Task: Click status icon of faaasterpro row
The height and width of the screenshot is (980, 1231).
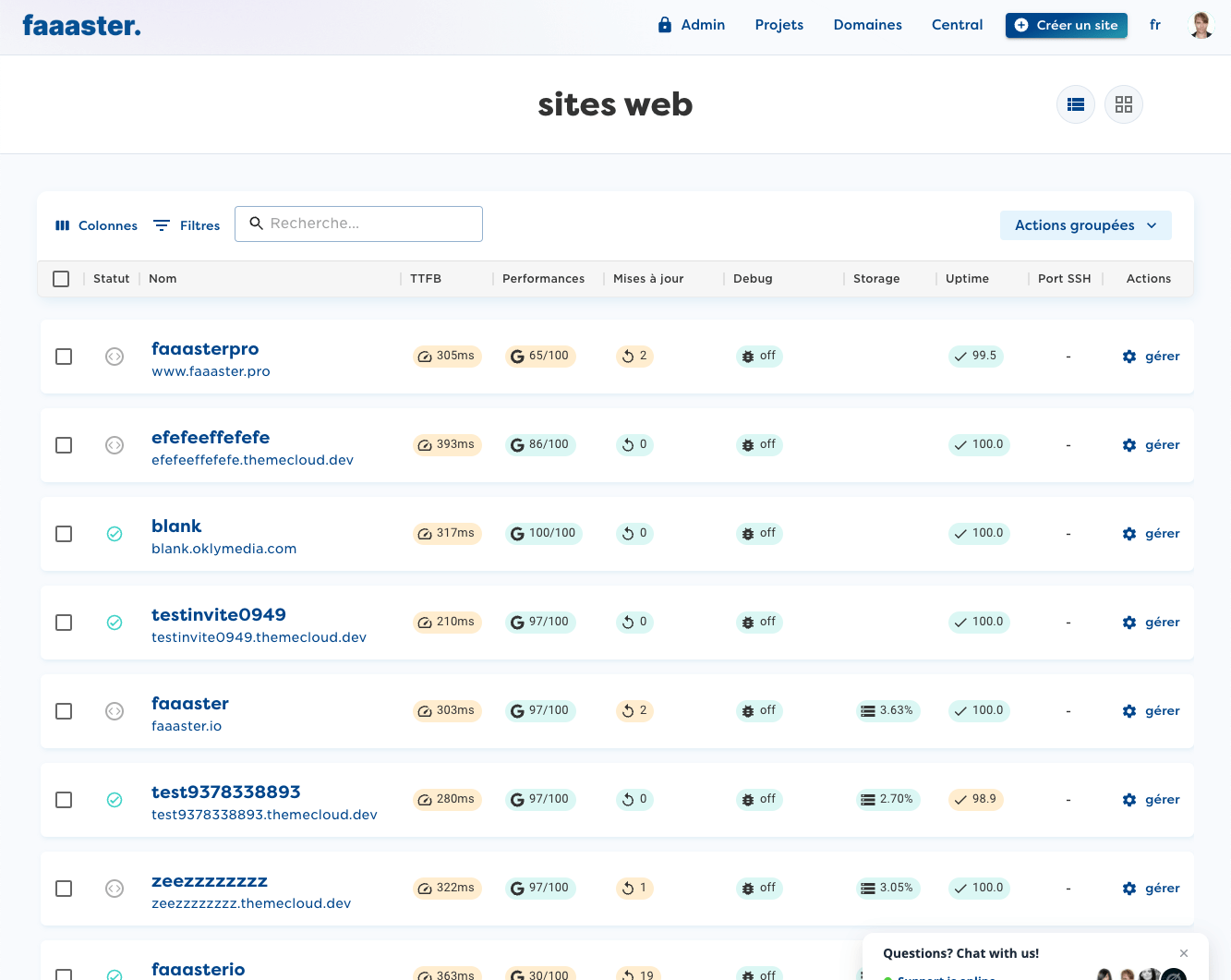Action: pyautogui.click(x=115, y=357)
